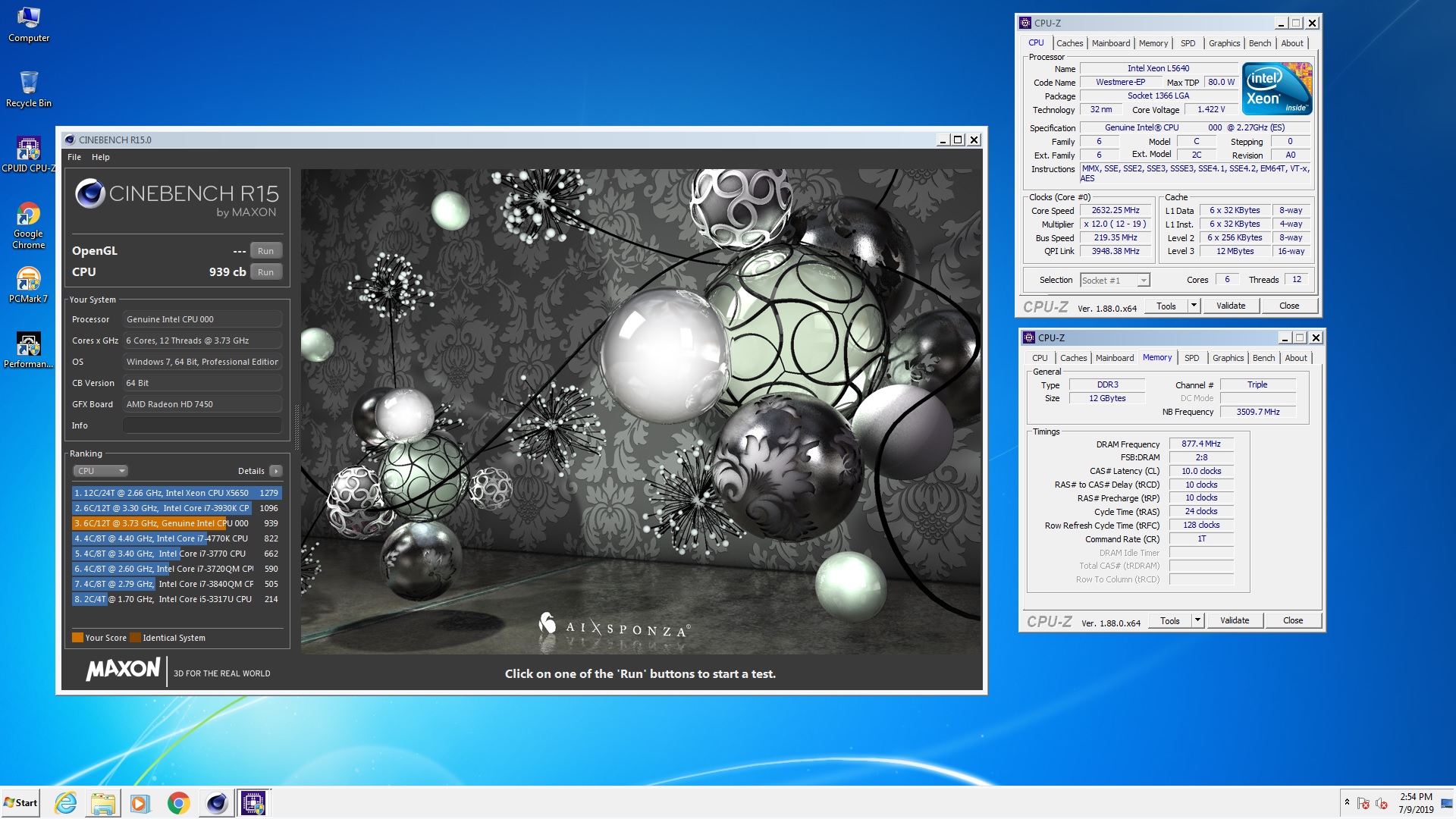This screenshot has width=1456, height=819.
Task: Select ranking row Core i7-3930K 1096
Action: point(177,508)
